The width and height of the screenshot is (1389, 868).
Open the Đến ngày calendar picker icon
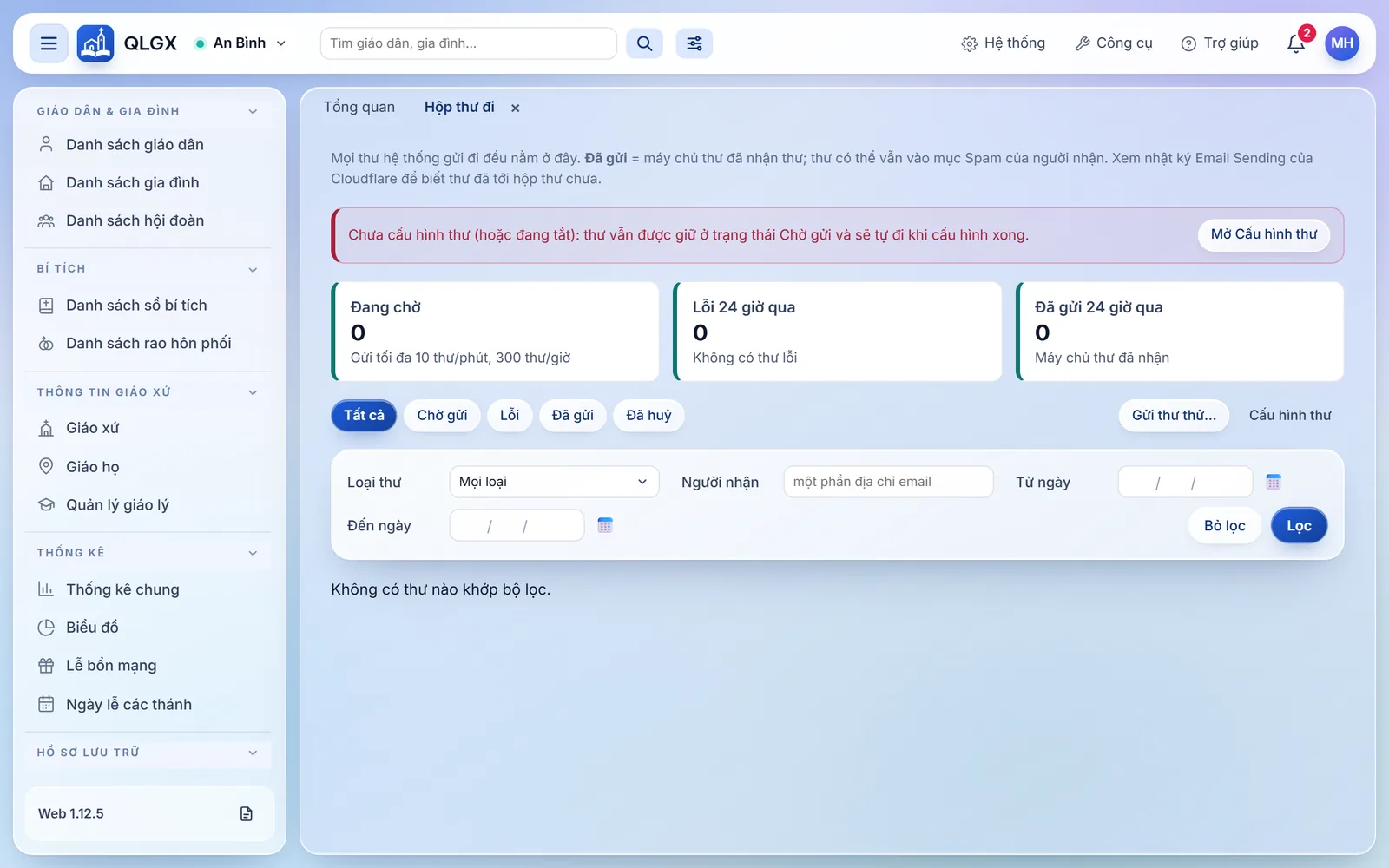tap(605, 525)
